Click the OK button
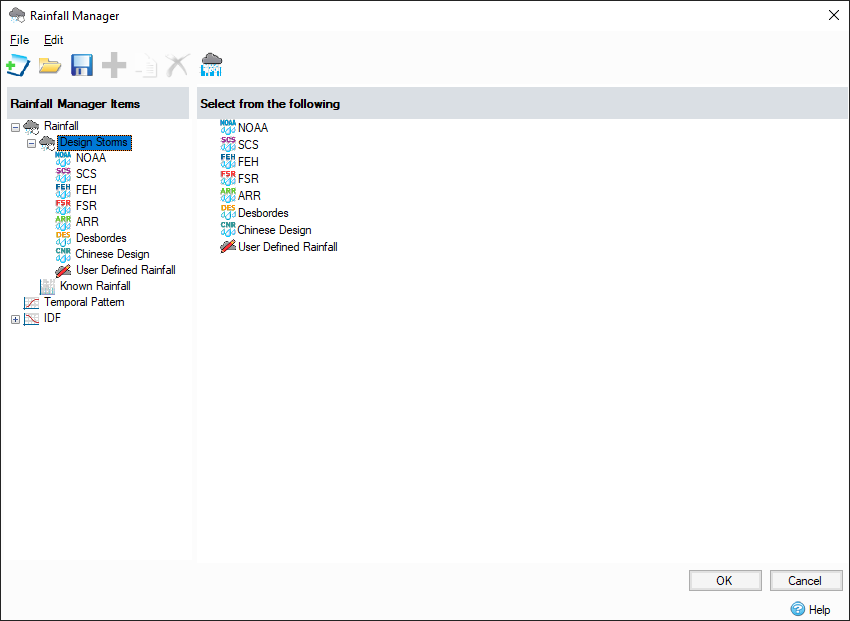 [725, 580]
